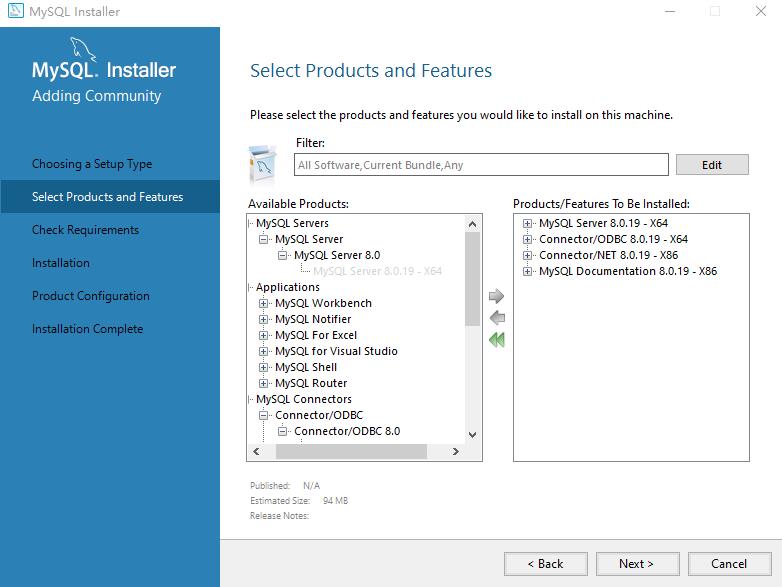Click the vertical scrollbar down arrow
Viewport: 782px width, 587px height.
click(x=472, y=435)
